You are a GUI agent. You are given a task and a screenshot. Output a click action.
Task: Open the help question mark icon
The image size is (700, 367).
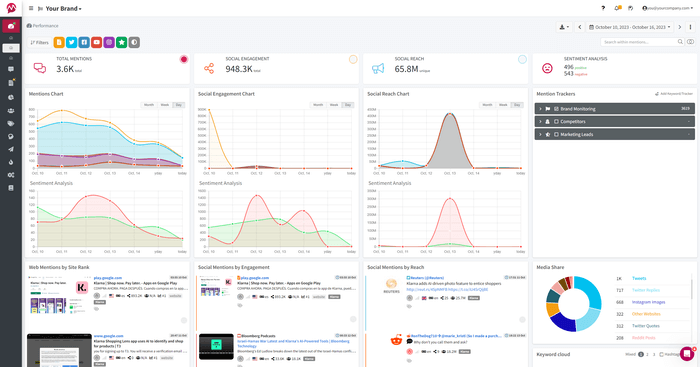coord(603,8)
